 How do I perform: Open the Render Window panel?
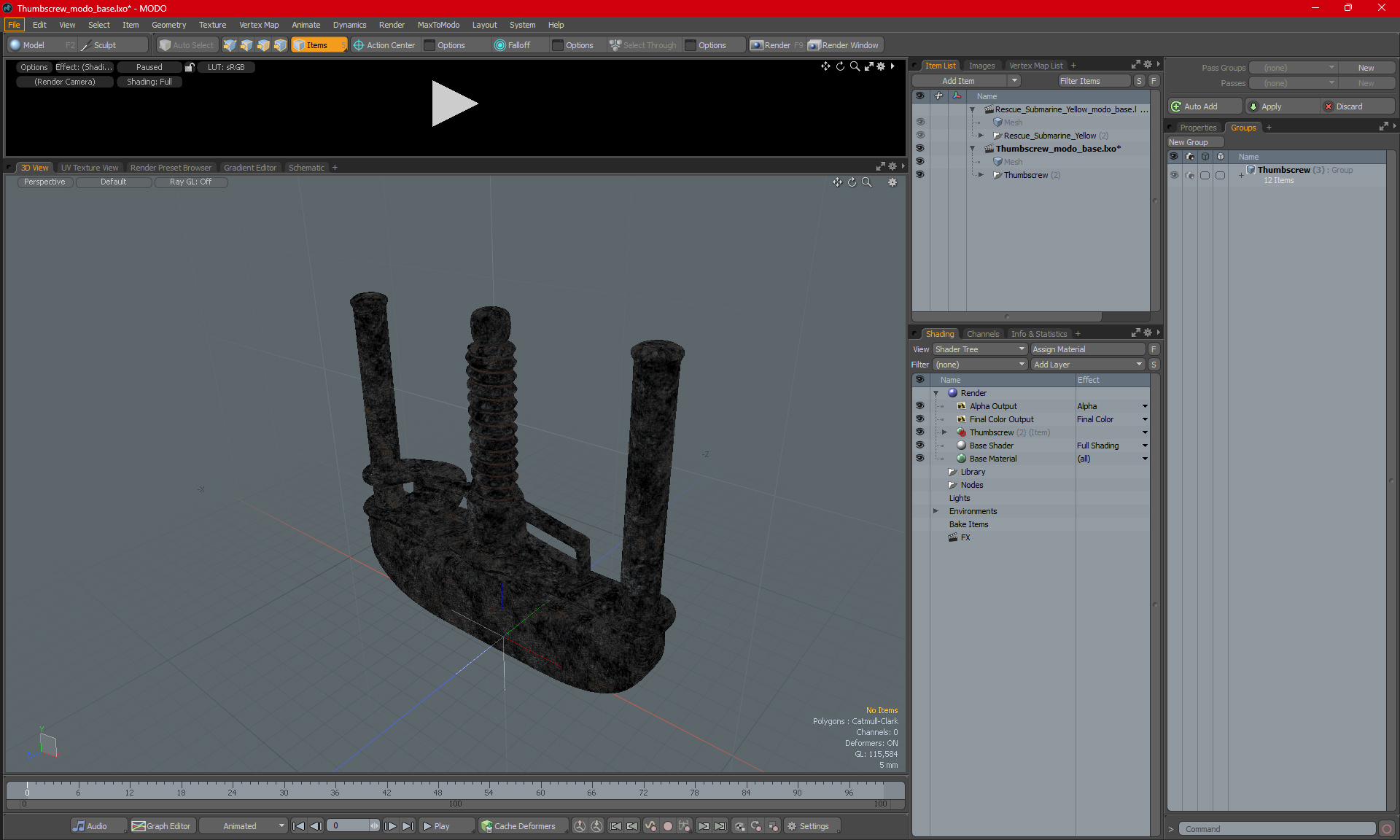[843, 45]
